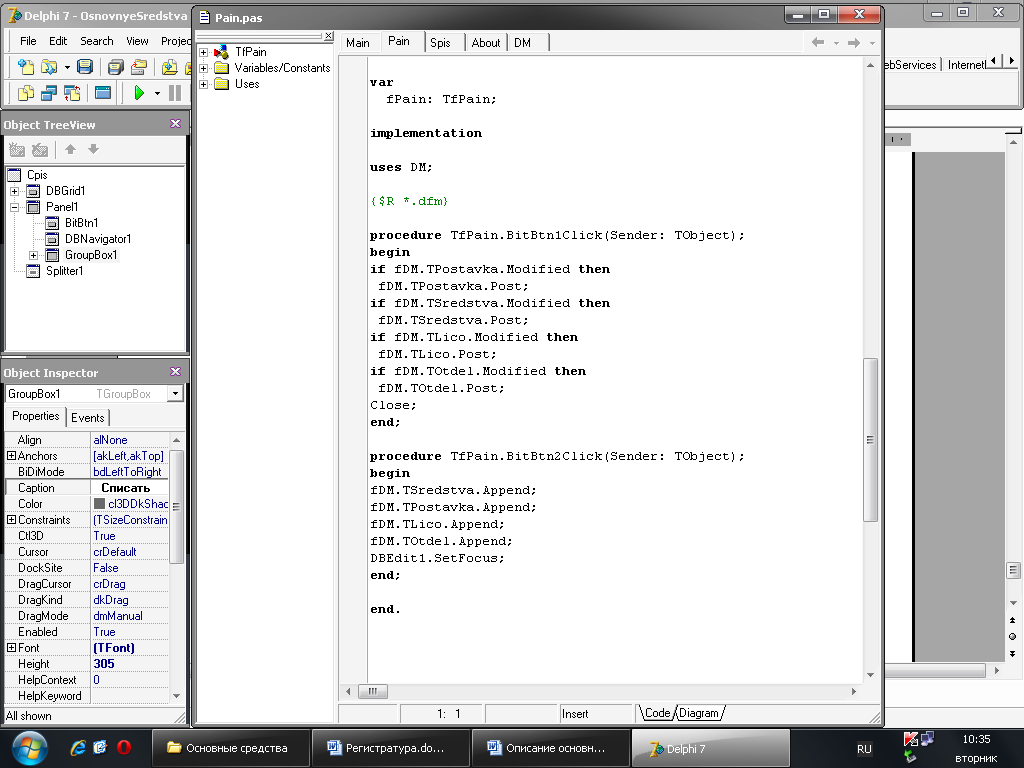Open the recent files dropdown arrow
This screenshot has width=1024, height=768.
pos(67,67)
